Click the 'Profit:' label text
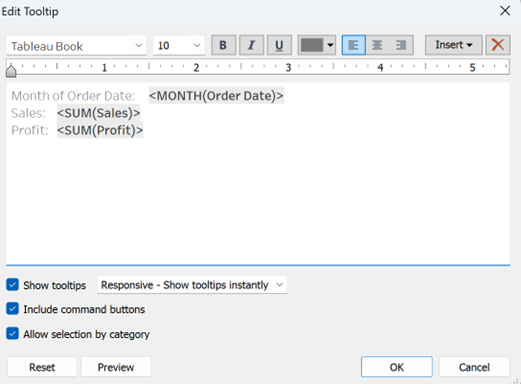This screenshot has height=384, width=521. (30, 130)
